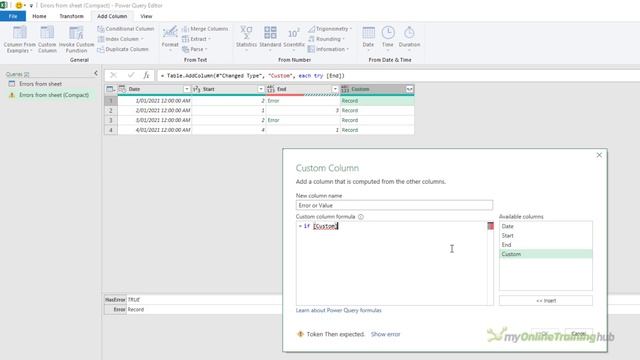Click the Insert column button
Image resolution: width=640 pixels, height=360 pixels.
pyautogui.click(x=546, y=301)
